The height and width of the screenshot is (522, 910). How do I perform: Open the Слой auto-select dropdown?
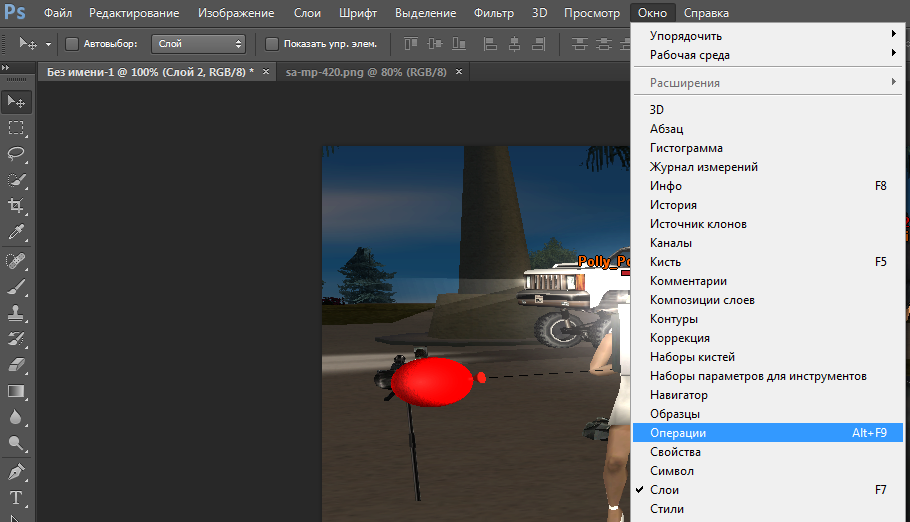click(x=198, y=44)
